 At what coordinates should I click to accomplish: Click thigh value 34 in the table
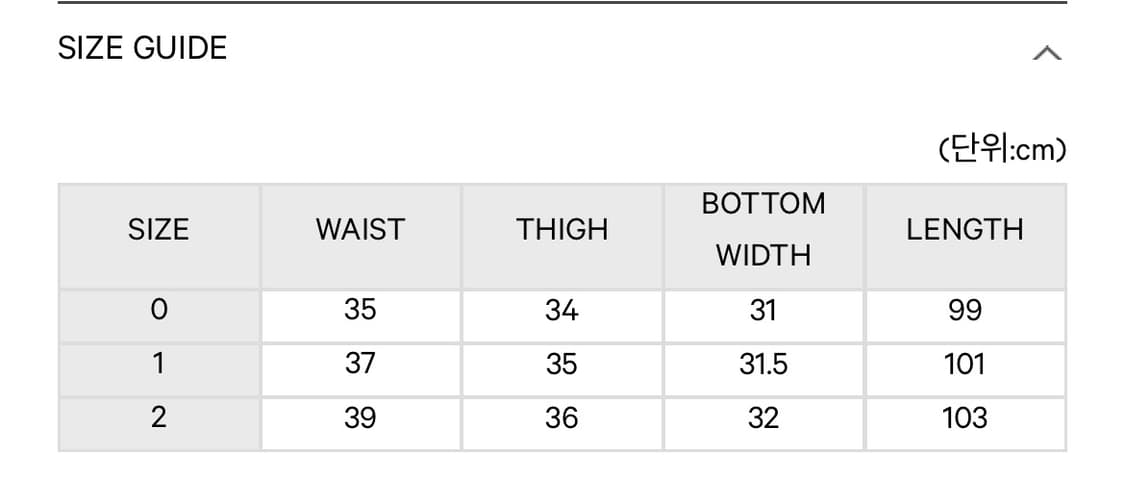[562, 311]
